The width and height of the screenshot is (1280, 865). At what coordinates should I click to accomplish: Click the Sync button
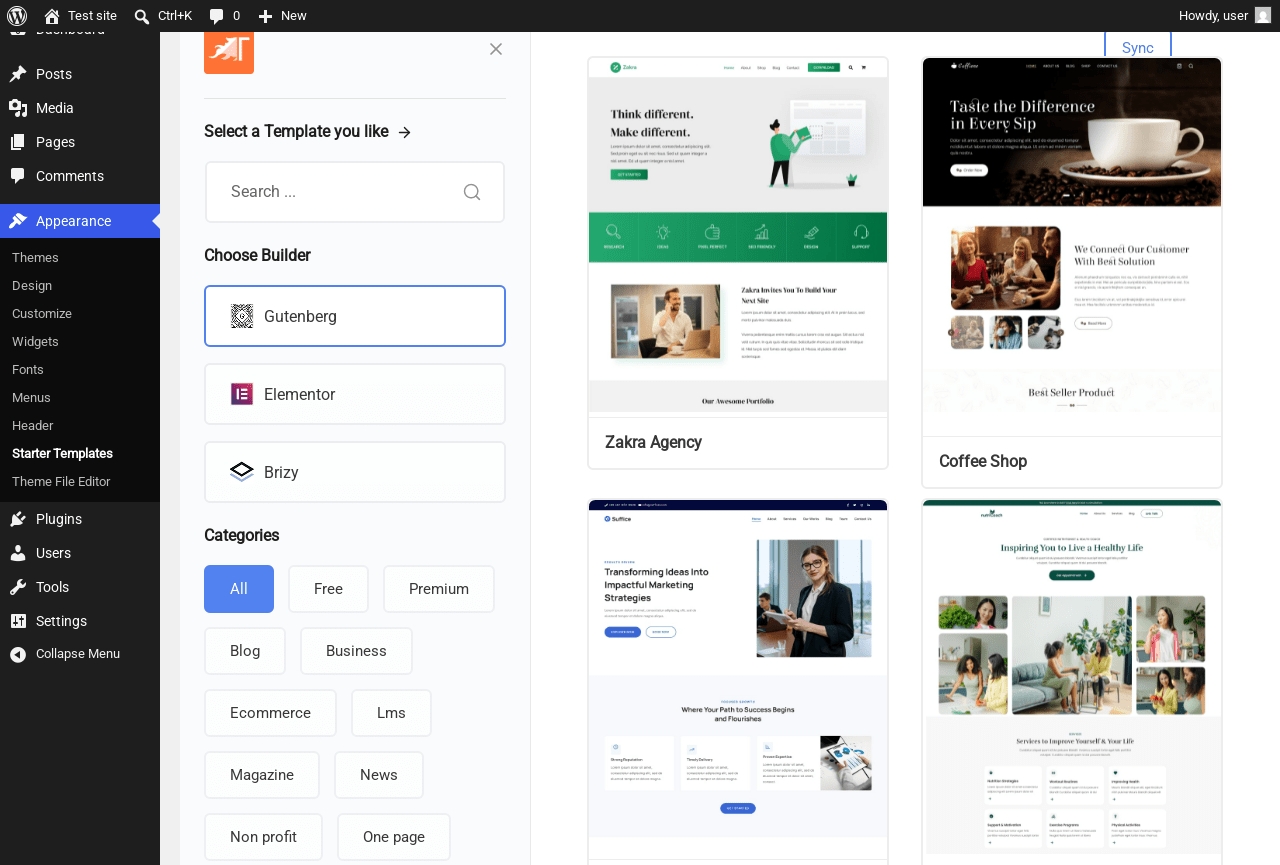pyautogui.click(x=1138, y=47)
